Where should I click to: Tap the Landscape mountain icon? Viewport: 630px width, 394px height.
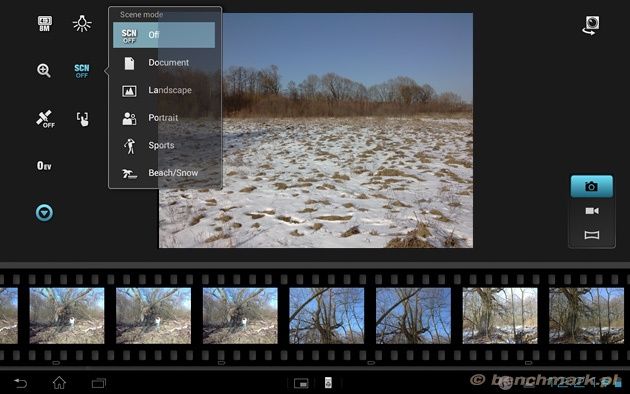(129, 91)
